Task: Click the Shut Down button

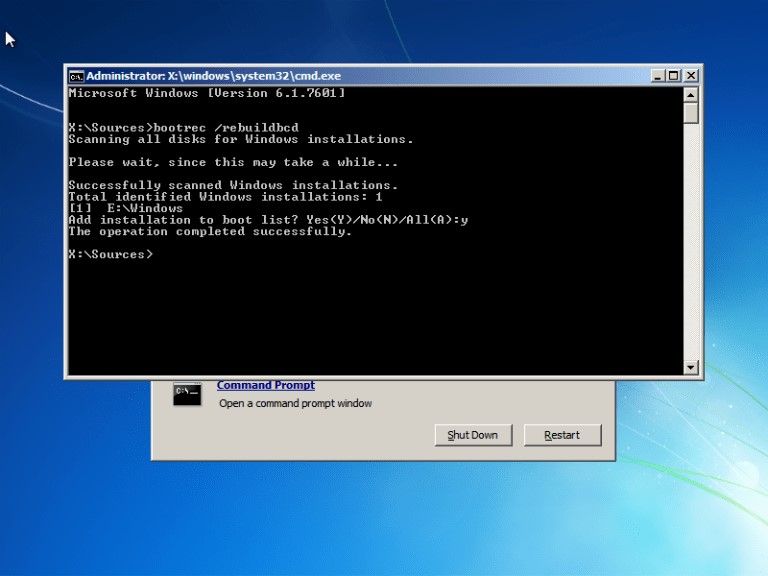Action: [x=473, y=435]
